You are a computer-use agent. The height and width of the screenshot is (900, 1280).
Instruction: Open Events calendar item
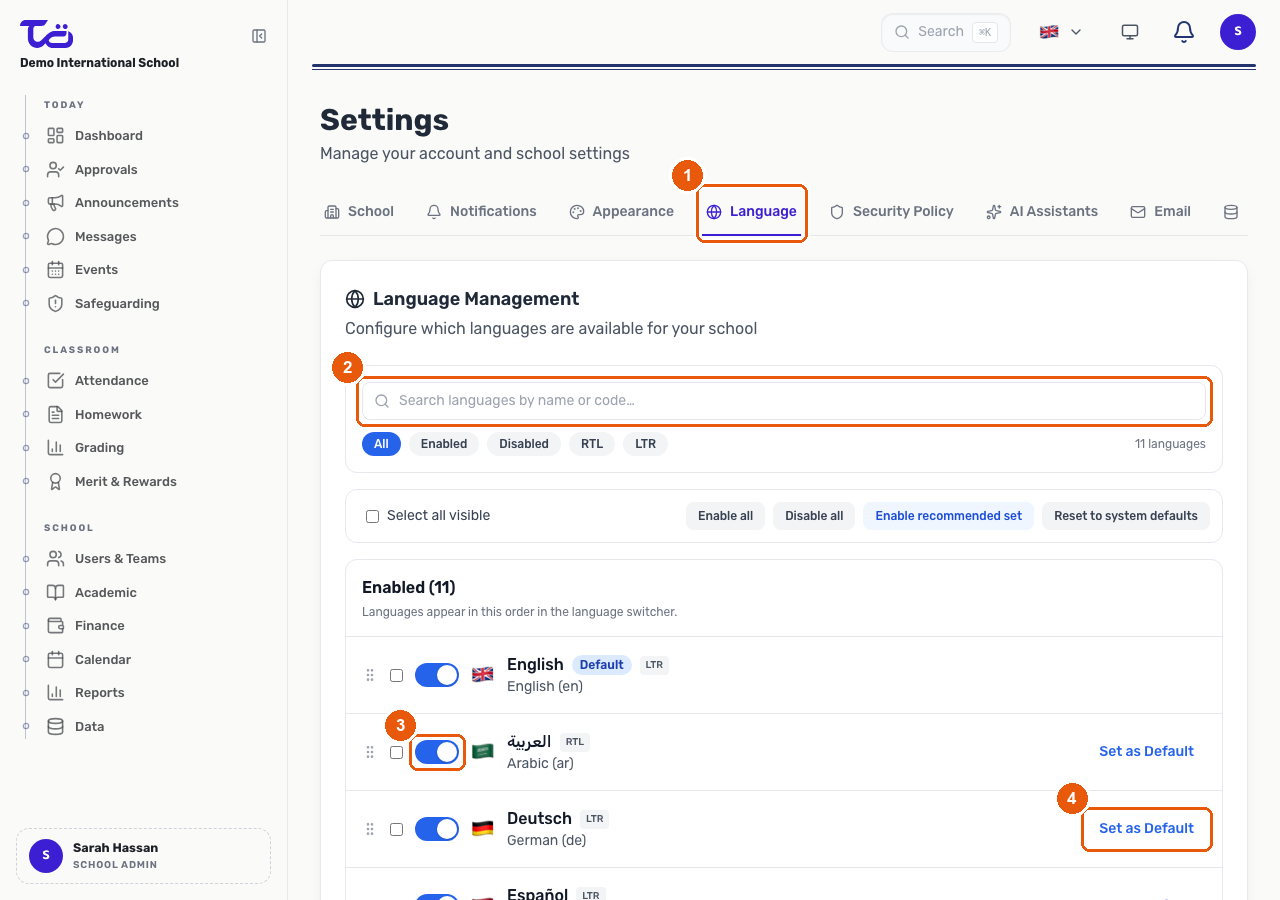coord(83,270)
